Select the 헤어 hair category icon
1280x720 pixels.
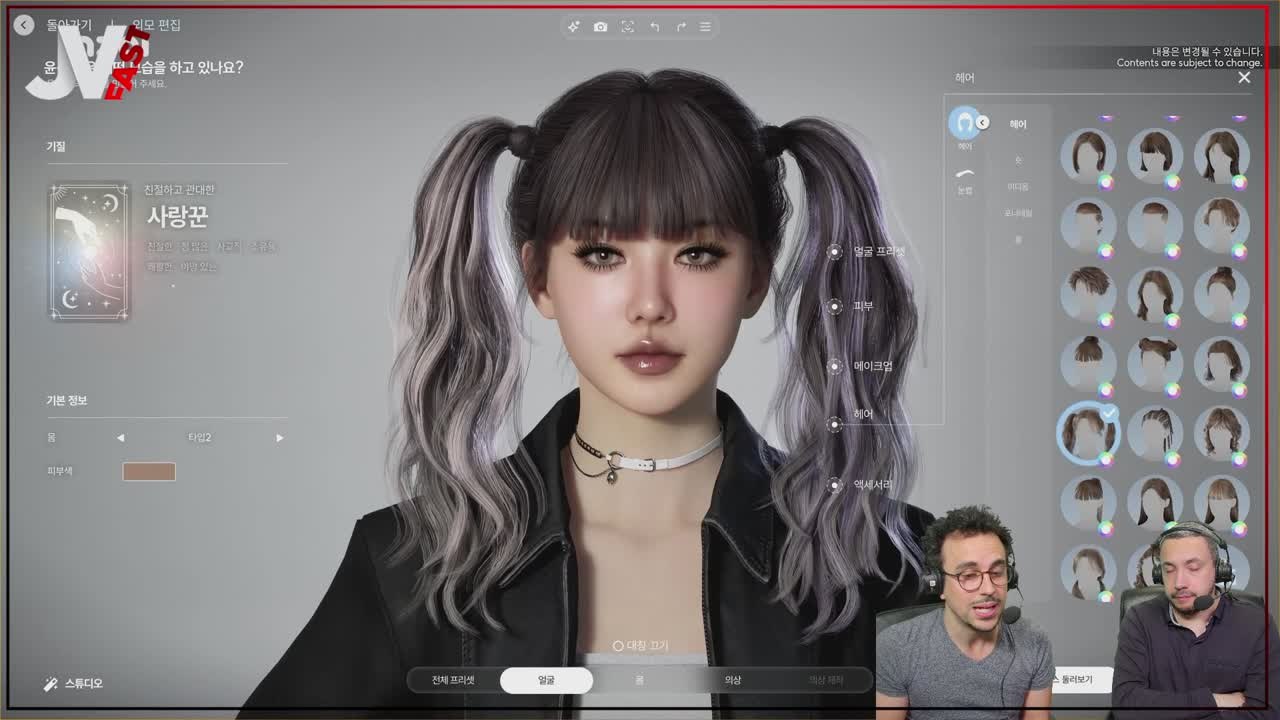(965, 123)
